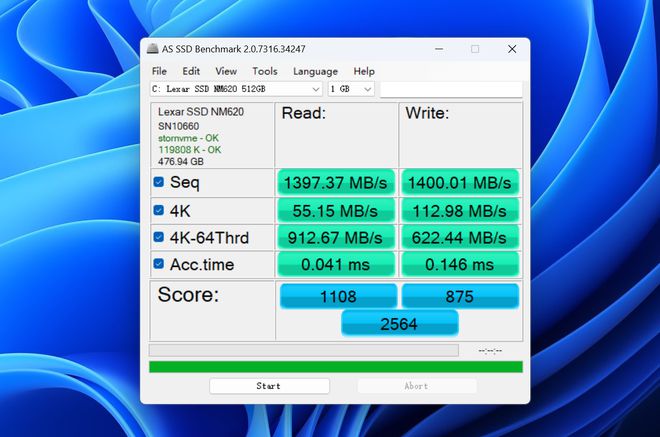Open the File menu
This screenshot has height=437, width=660.
pos(159,71)
